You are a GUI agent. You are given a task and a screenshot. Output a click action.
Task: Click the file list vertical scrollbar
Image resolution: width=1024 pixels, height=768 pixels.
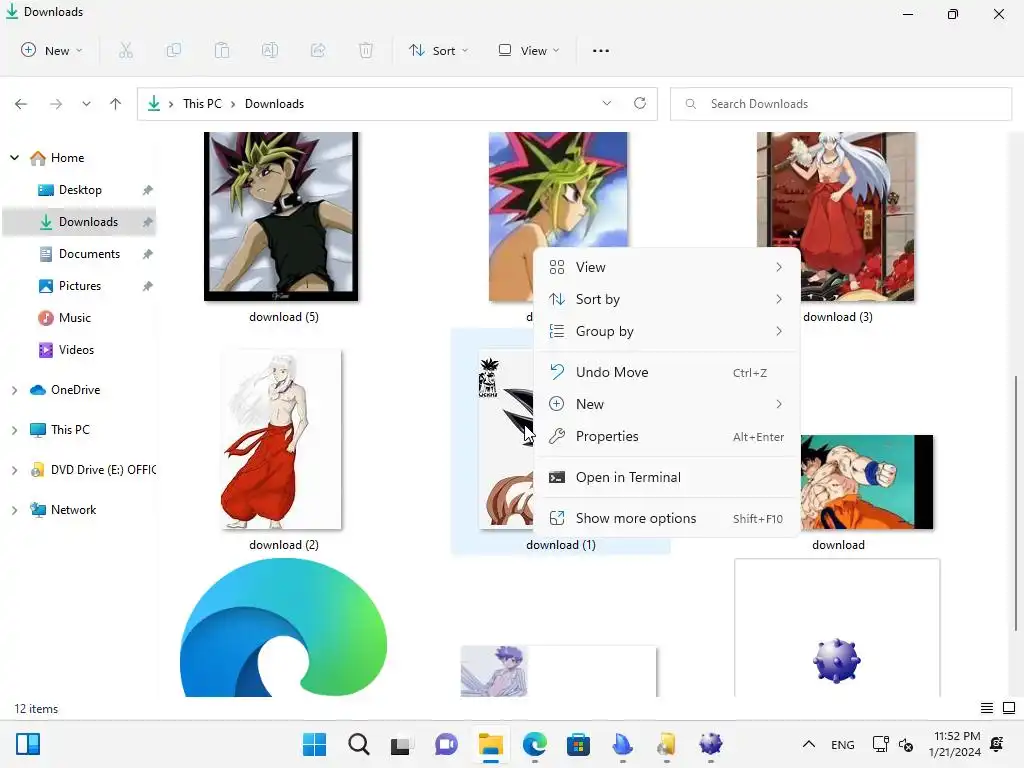click(x=1016, y=503)
